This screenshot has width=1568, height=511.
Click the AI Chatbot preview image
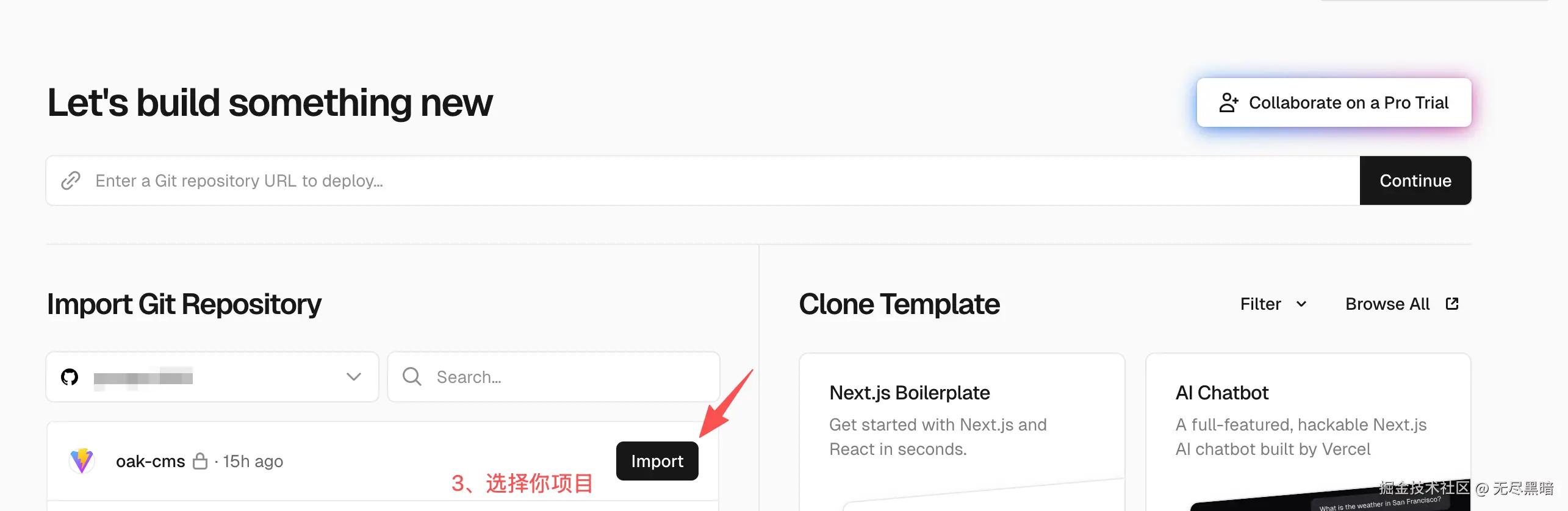point(1330,499)
